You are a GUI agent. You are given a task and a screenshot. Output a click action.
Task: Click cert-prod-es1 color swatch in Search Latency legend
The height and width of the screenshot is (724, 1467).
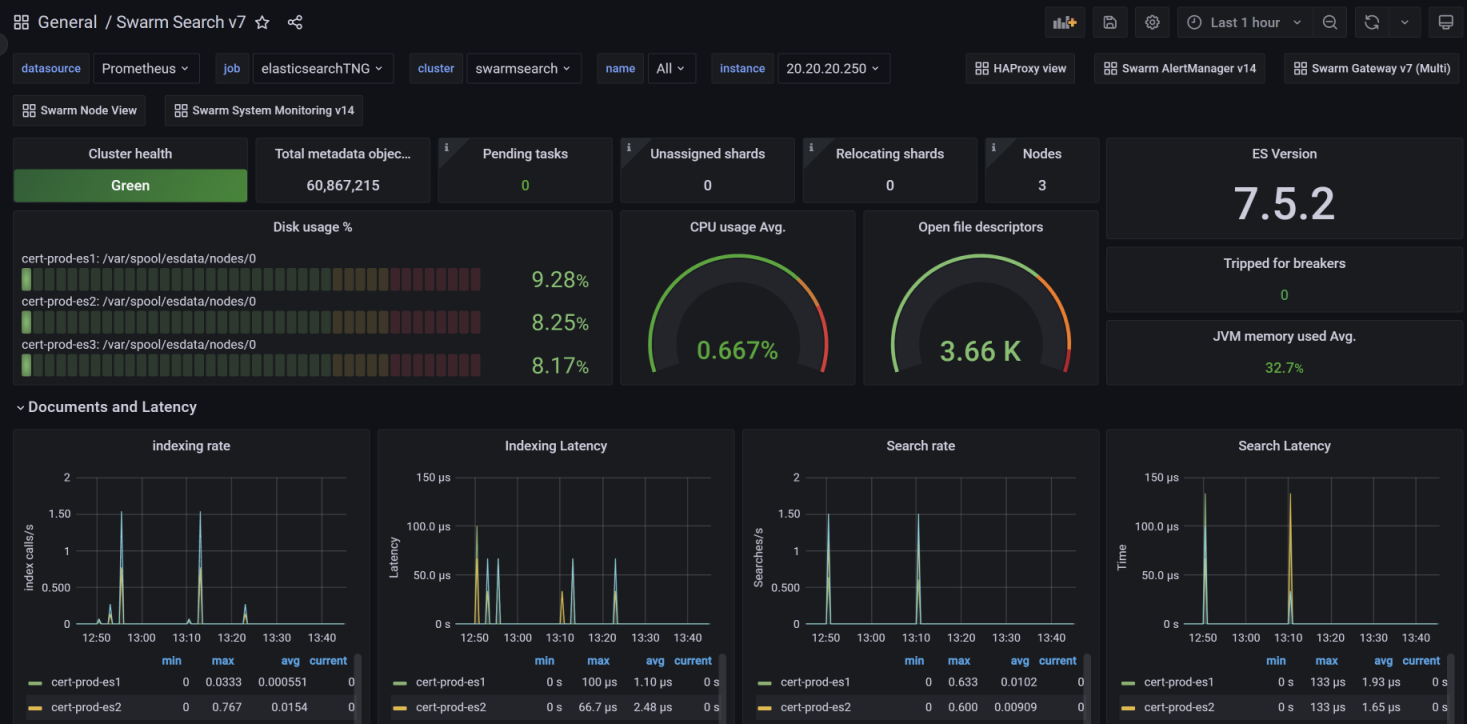pyautogui.click(x=1129, y=683)
